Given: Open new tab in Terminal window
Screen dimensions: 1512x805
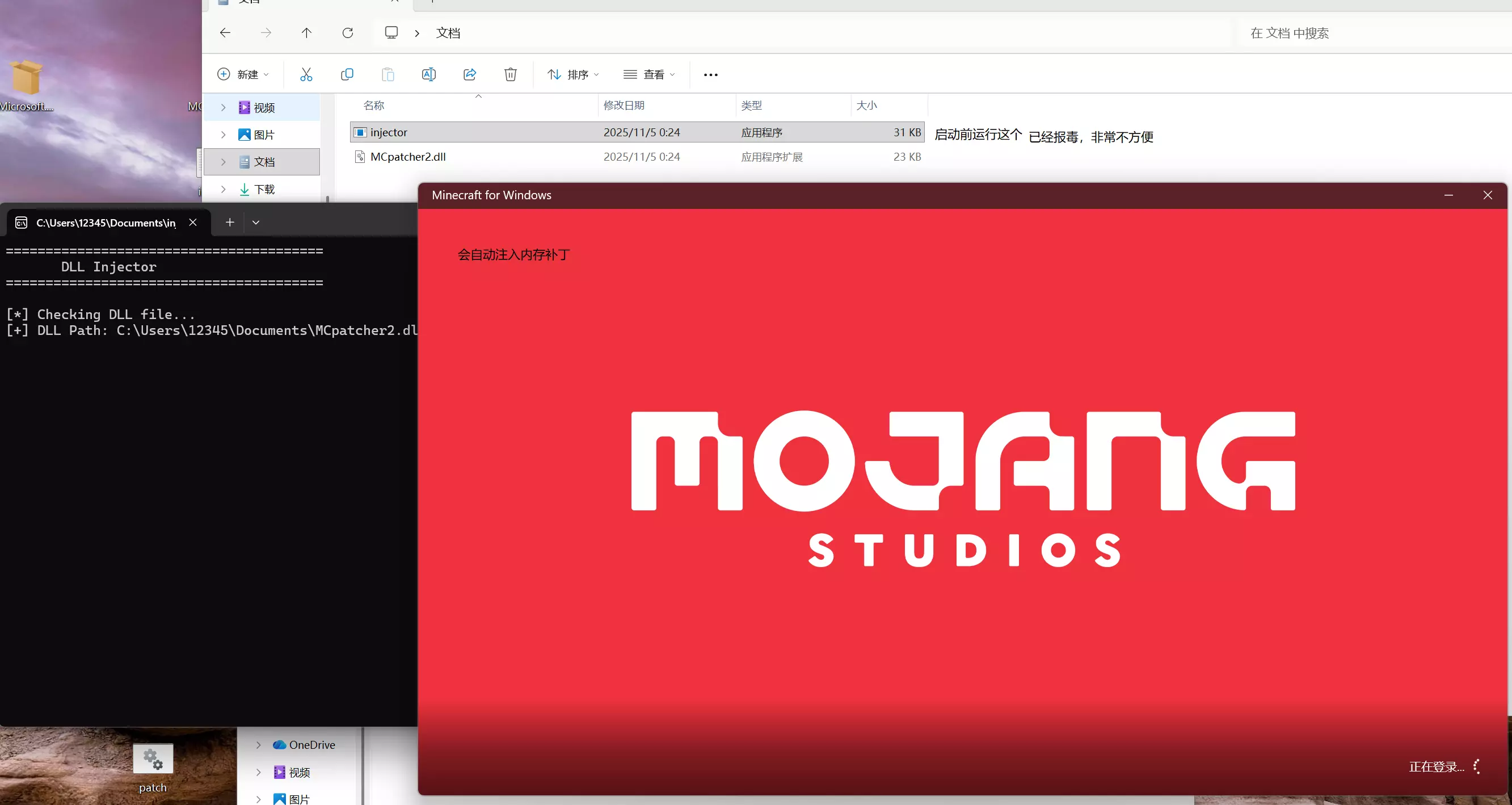Looking at the screenshot, I should coord(230,223).
